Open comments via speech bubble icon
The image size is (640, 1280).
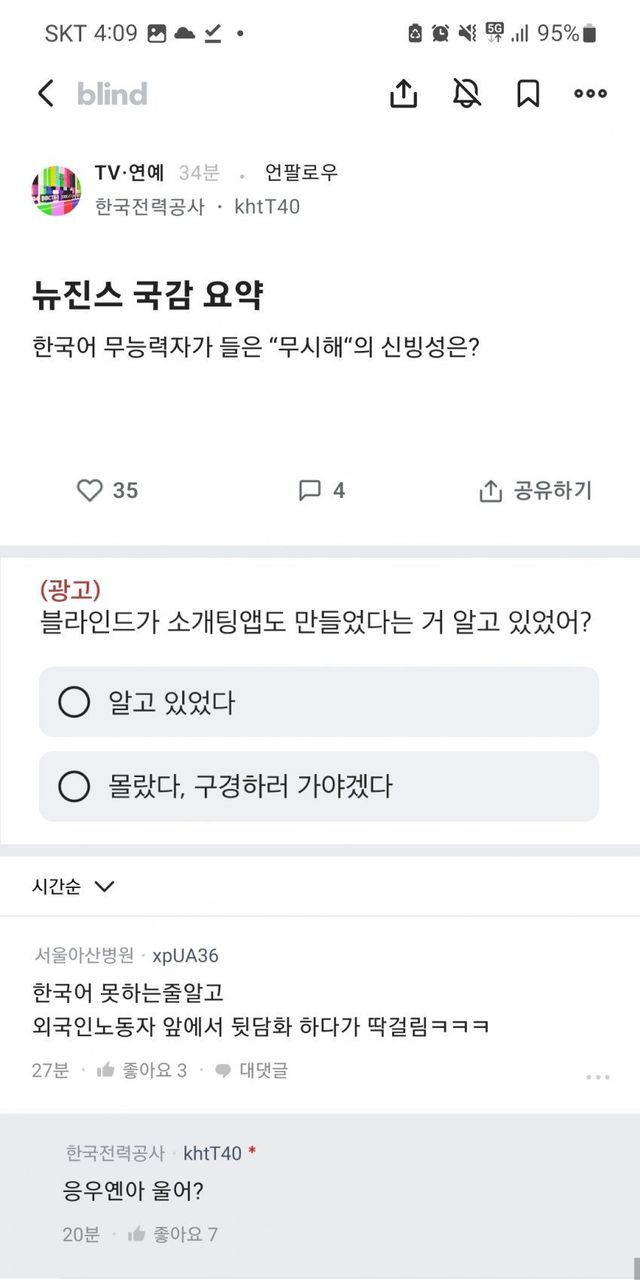point(311,490)
